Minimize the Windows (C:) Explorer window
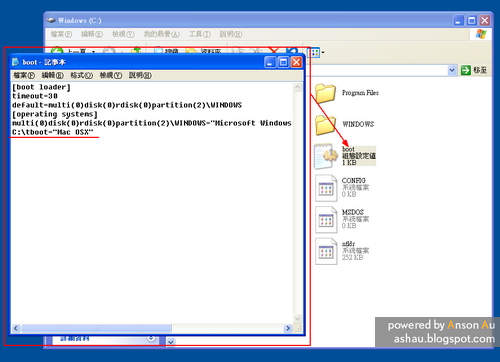The height and width of the screenshot is (362, 500). [459, 21]
